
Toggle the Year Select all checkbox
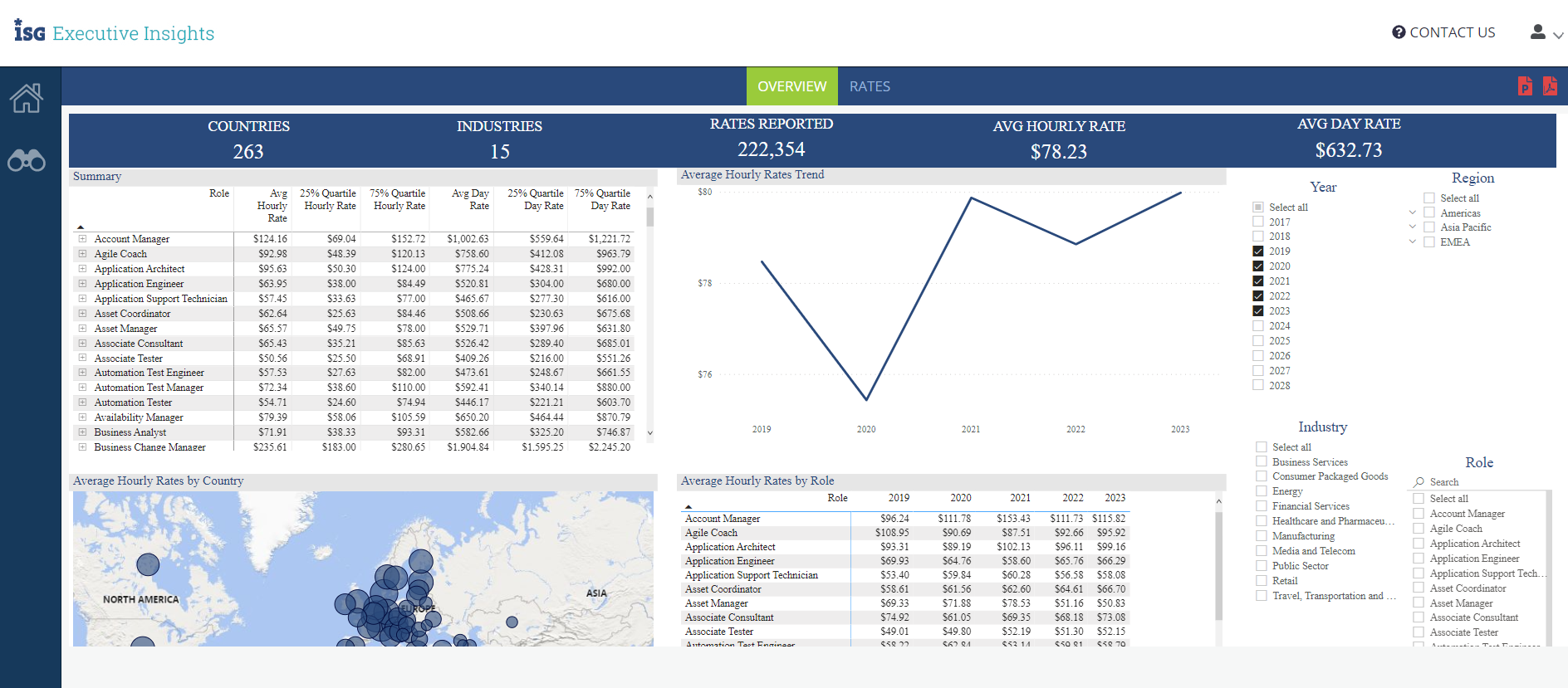click(1258, 207)
